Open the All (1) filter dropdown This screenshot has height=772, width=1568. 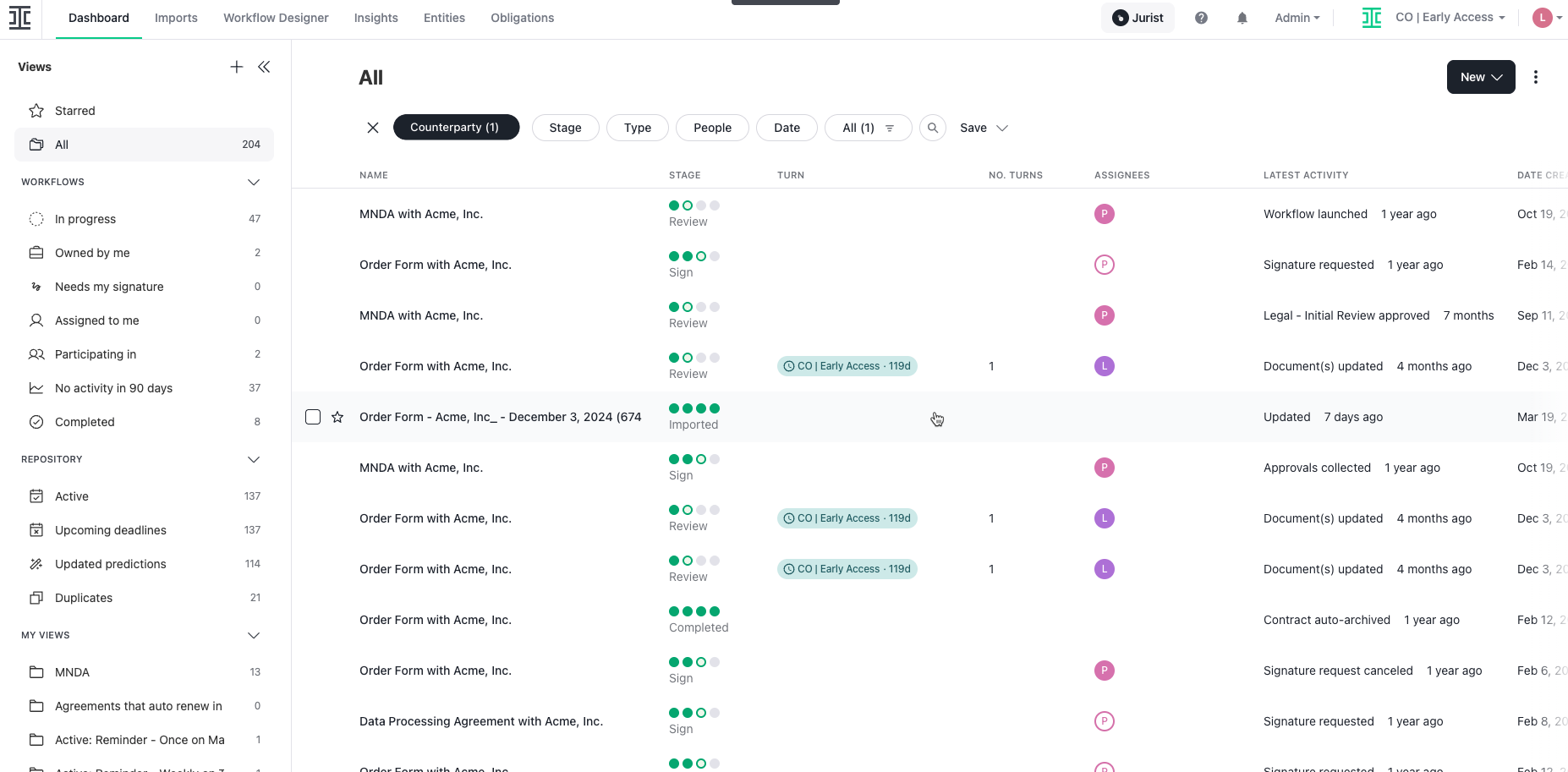point(868,128)
